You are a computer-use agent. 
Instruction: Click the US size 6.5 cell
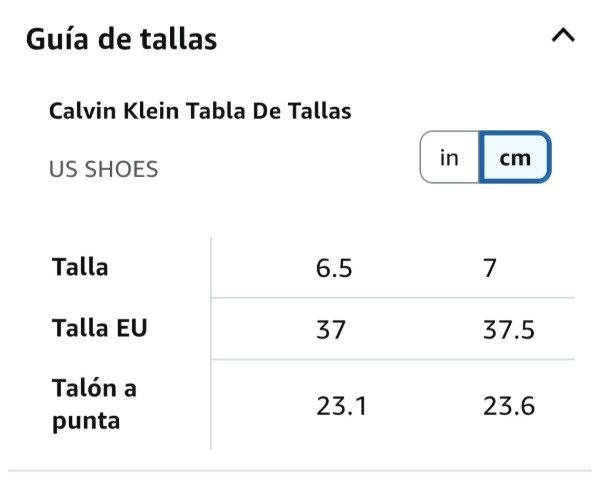point(334,269)
